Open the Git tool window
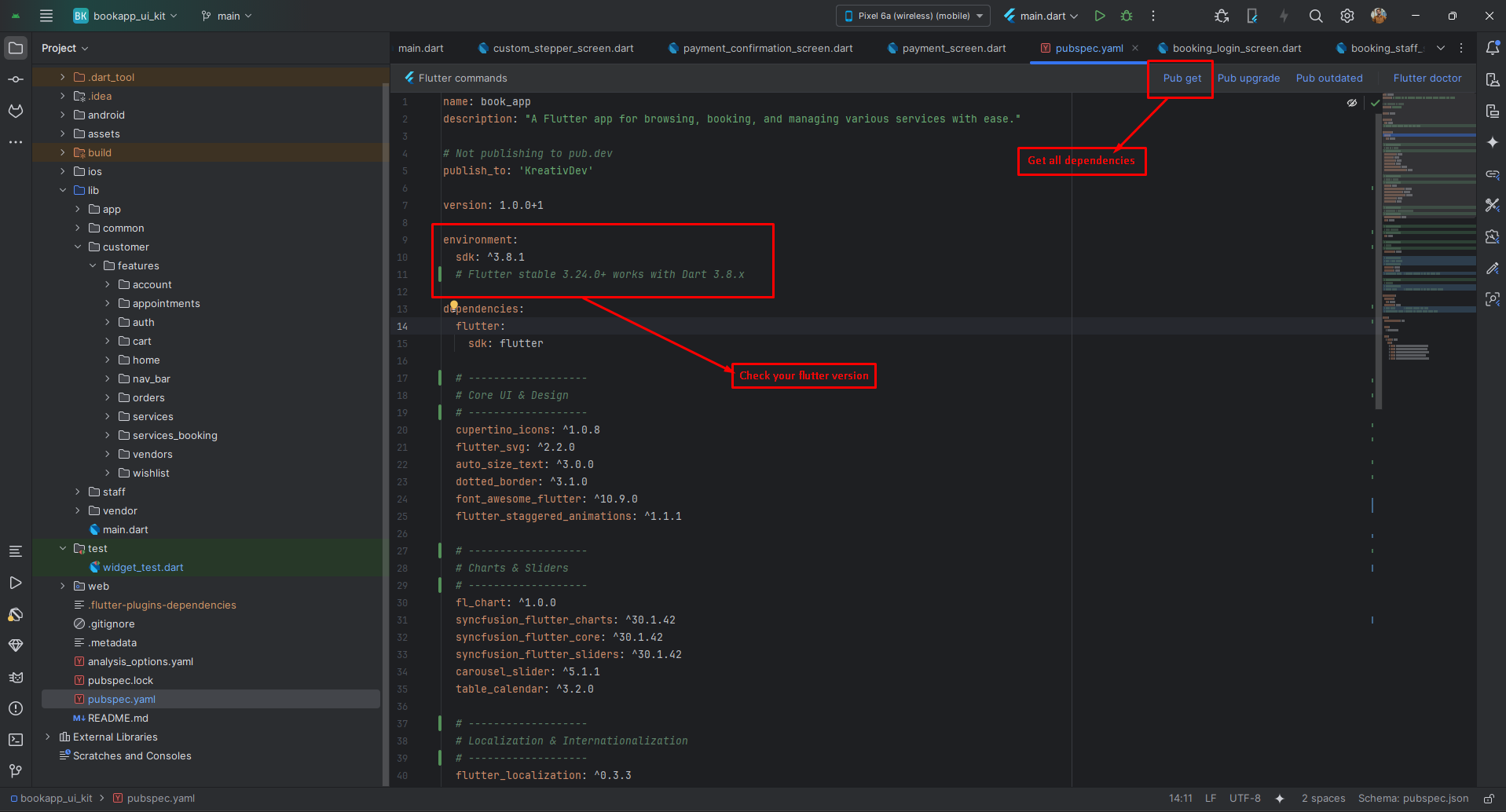Image resolution: width=1506 pixels, height=812 pixels. pyautogui.click(x=16, y=771)
